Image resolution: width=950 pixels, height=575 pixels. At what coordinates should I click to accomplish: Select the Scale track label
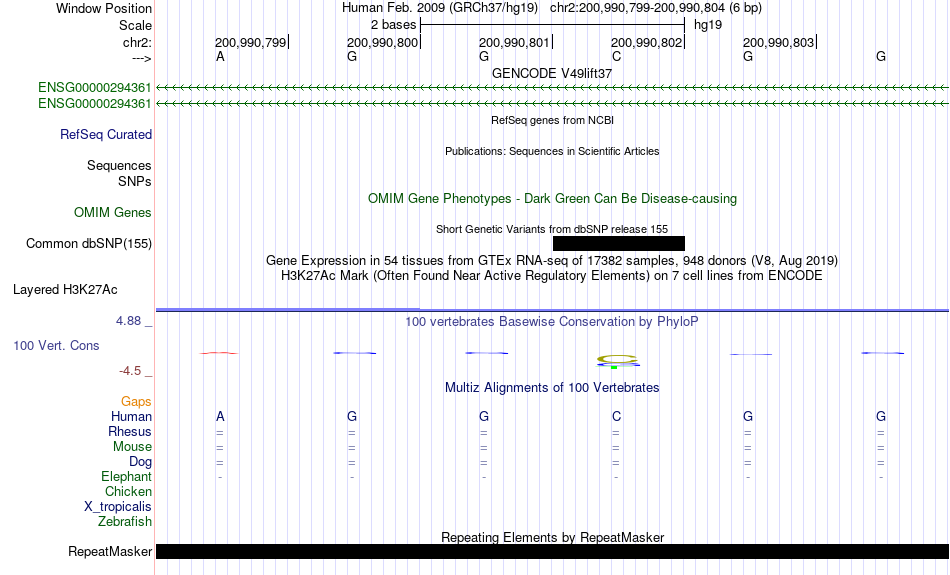pos(135,25)
